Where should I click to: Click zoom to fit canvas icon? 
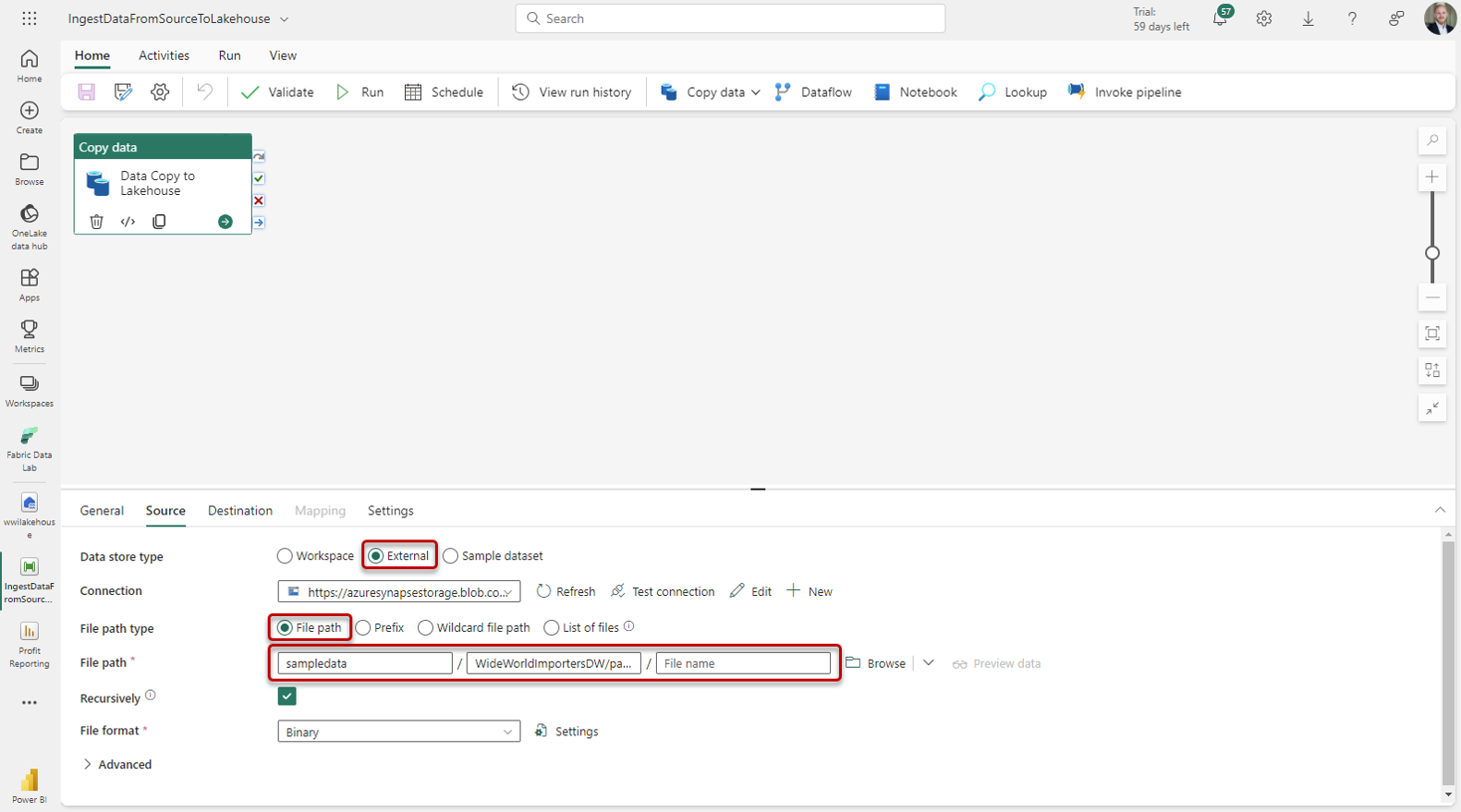(1432, 333)
